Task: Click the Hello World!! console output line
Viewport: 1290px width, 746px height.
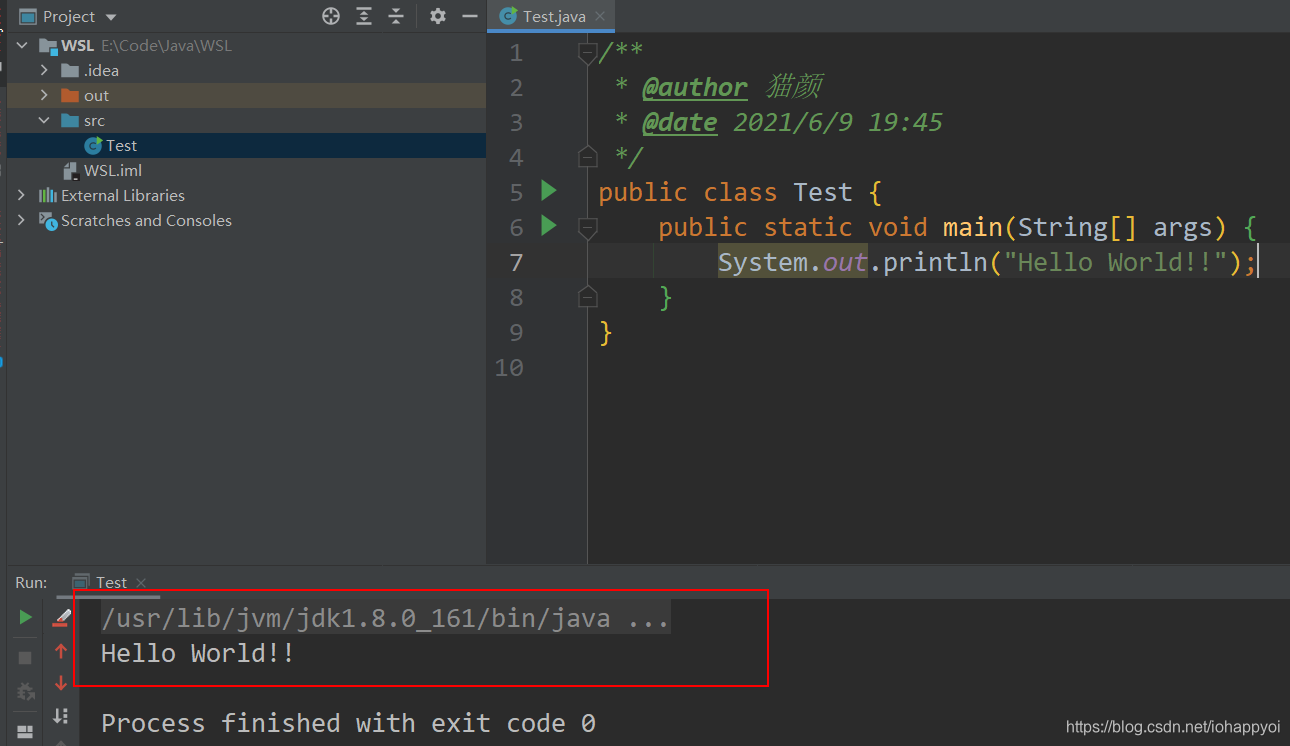Action: (x=198, y=654)
